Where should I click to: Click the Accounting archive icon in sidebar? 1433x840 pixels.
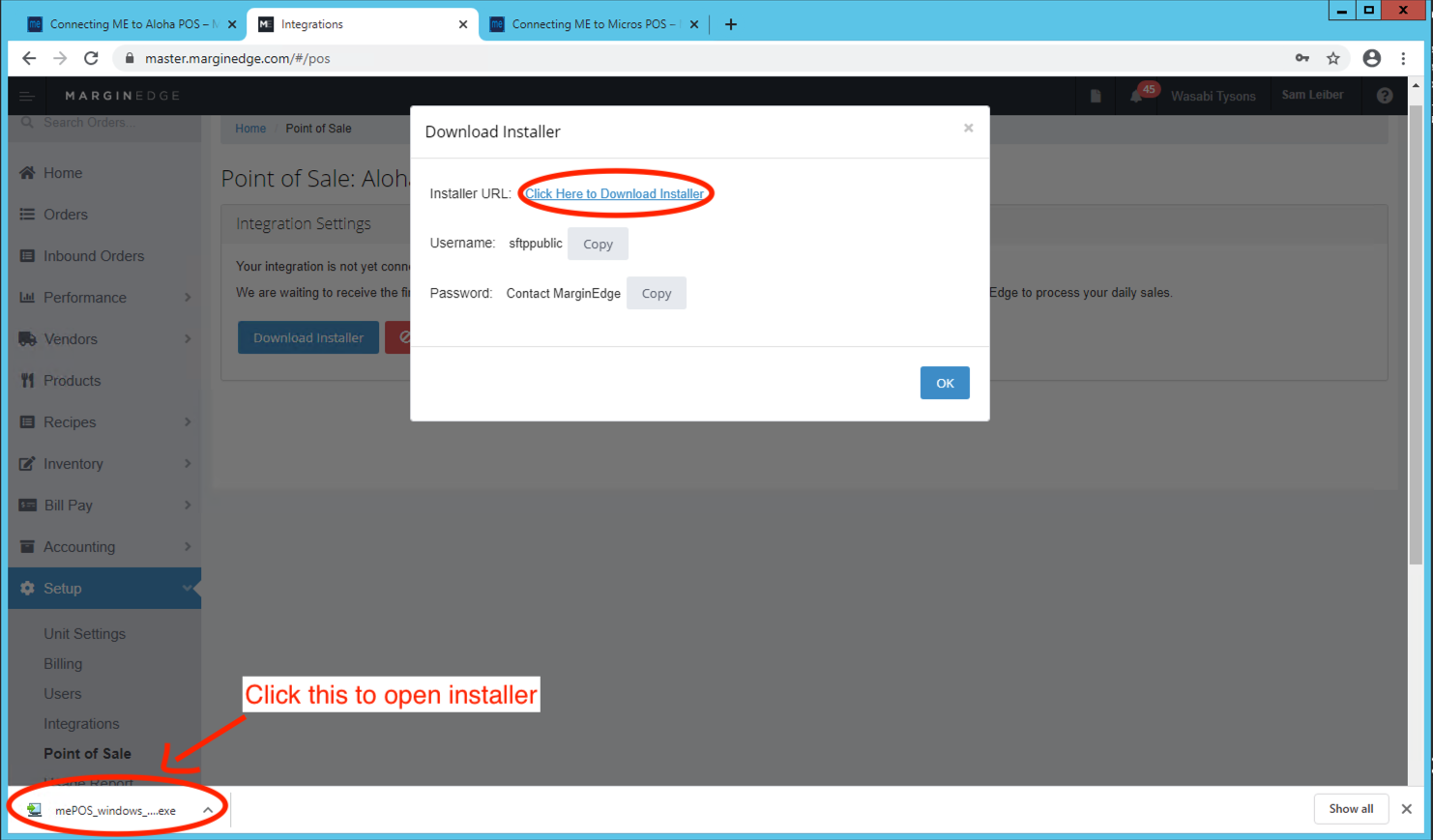pos(27,547)
